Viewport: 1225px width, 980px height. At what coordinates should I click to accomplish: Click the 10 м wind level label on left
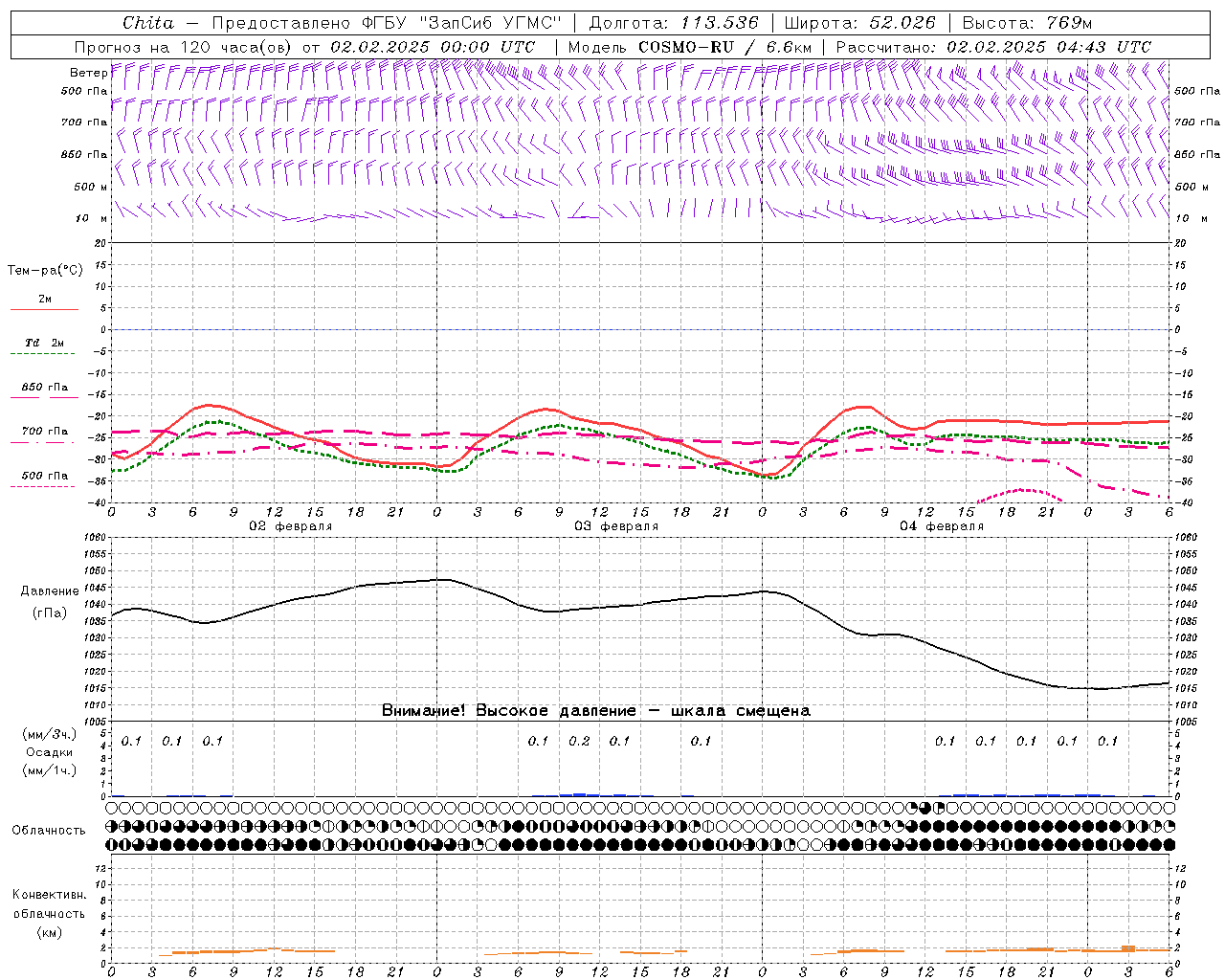[x=91, y=218]
